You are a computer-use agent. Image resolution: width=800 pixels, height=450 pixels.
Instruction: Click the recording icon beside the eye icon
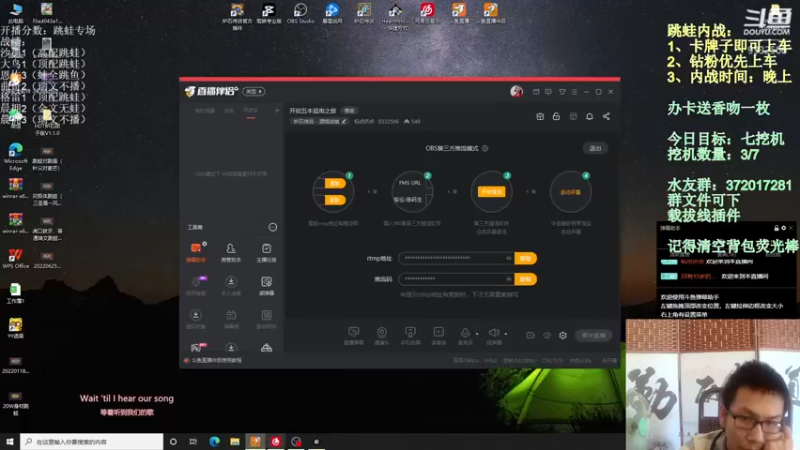[x=531, y=335]
